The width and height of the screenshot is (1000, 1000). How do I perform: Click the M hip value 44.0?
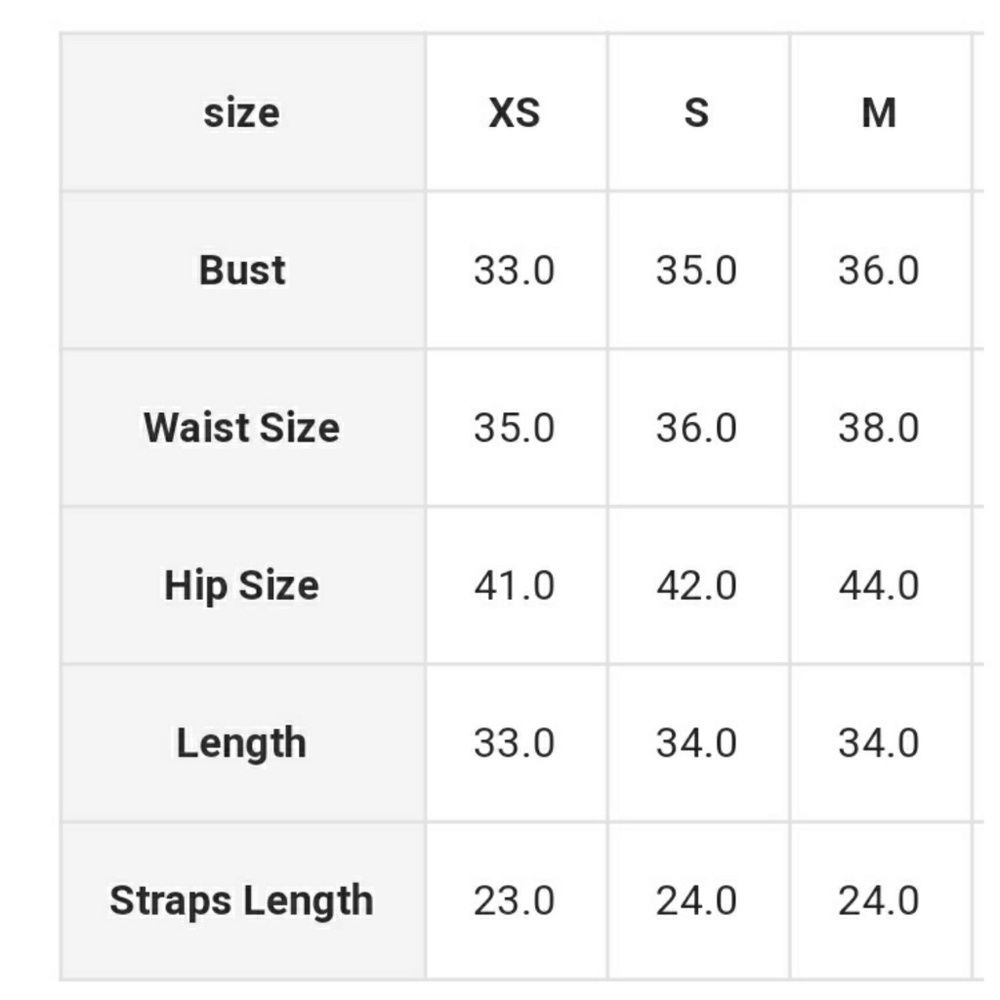878,586
